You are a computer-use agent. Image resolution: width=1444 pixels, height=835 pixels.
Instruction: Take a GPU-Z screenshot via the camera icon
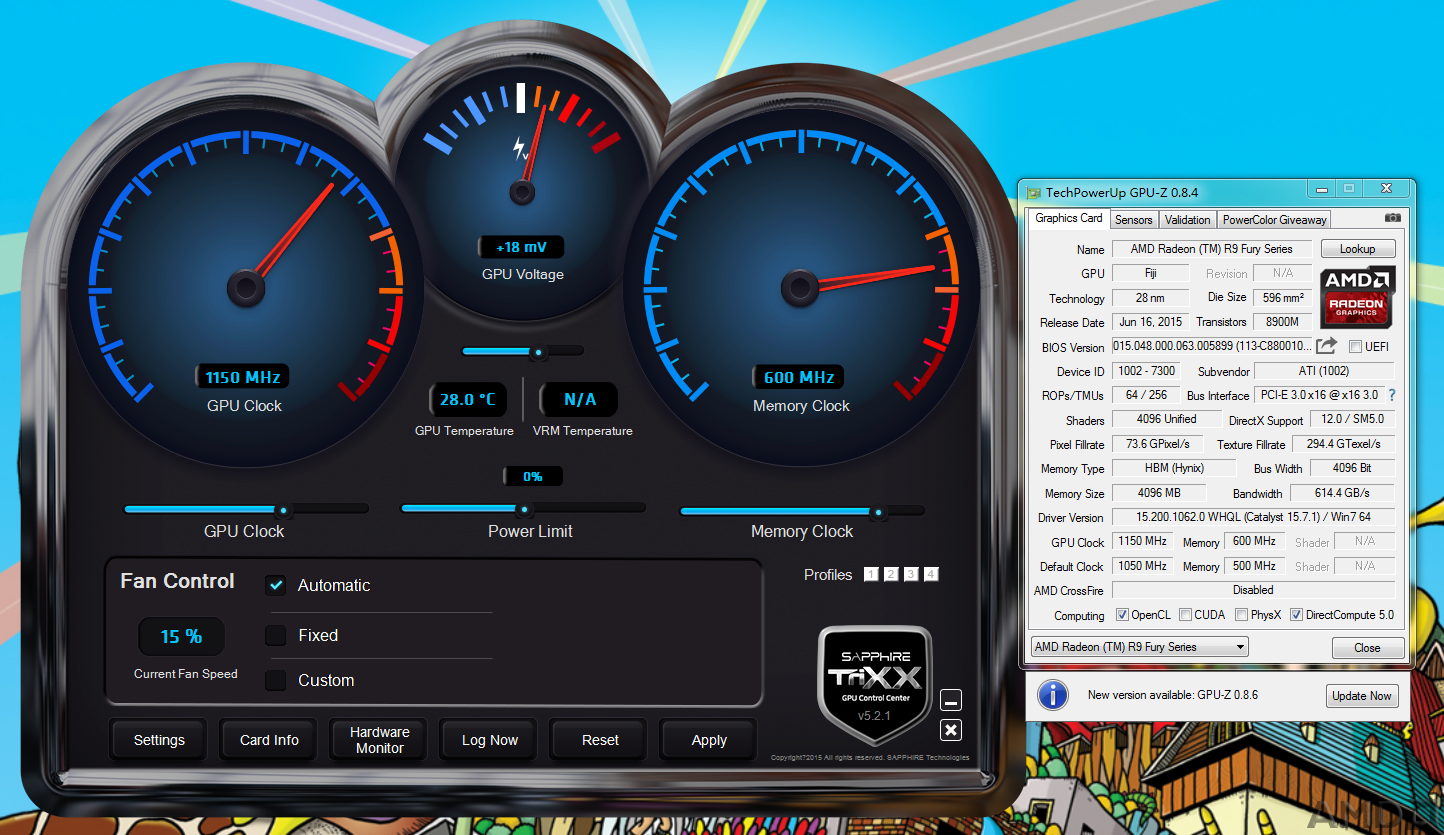click(1392, 218)
